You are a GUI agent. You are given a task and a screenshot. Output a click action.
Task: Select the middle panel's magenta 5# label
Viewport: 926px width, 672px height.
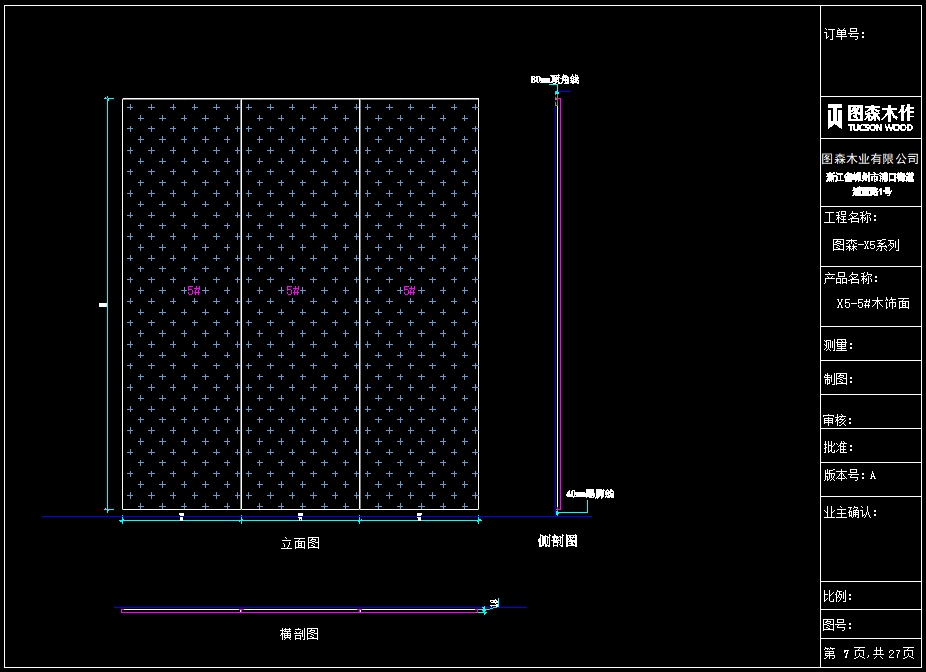(x=294, y=291)
